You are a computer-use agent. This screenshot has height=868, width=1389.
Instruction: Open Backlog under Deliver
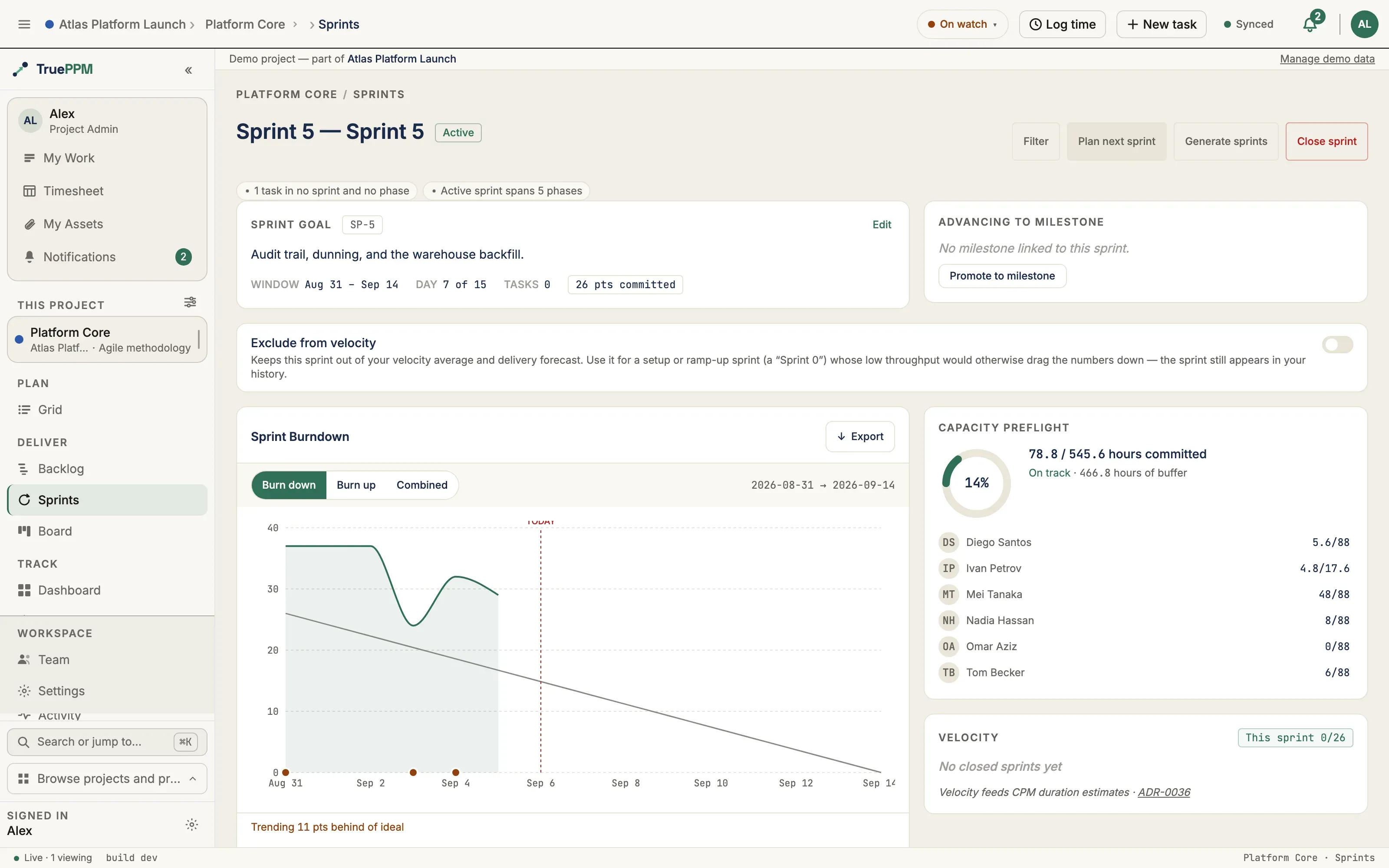tap(107, 468)
